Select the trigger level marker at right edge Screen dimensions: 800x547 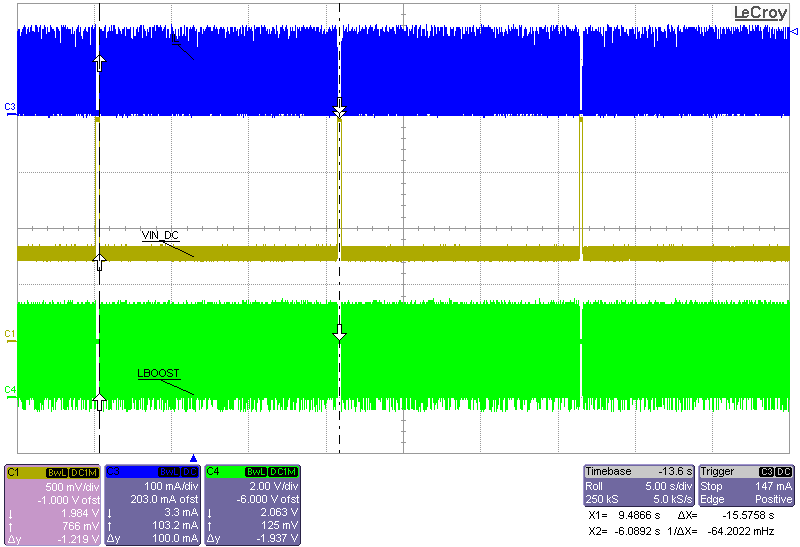(794, 32)
